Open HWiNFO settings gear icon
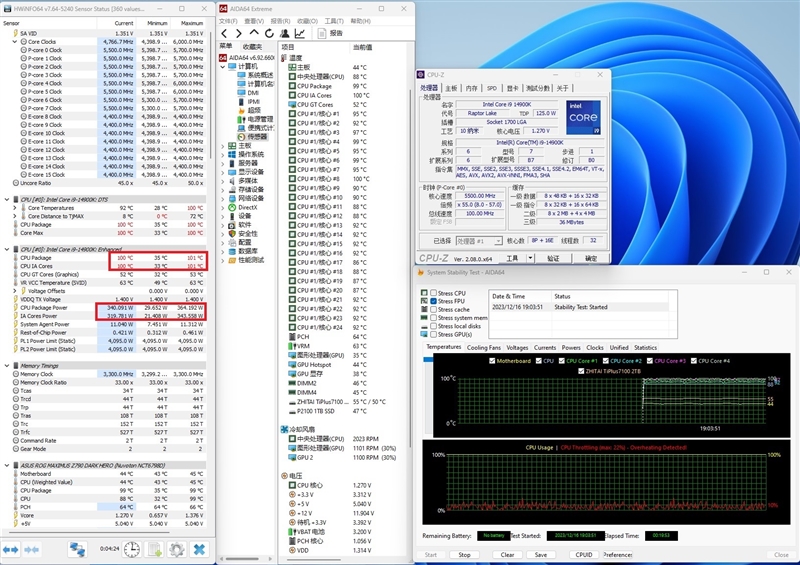Viewport: 800px width, 565px height. (x=177, y=550)
